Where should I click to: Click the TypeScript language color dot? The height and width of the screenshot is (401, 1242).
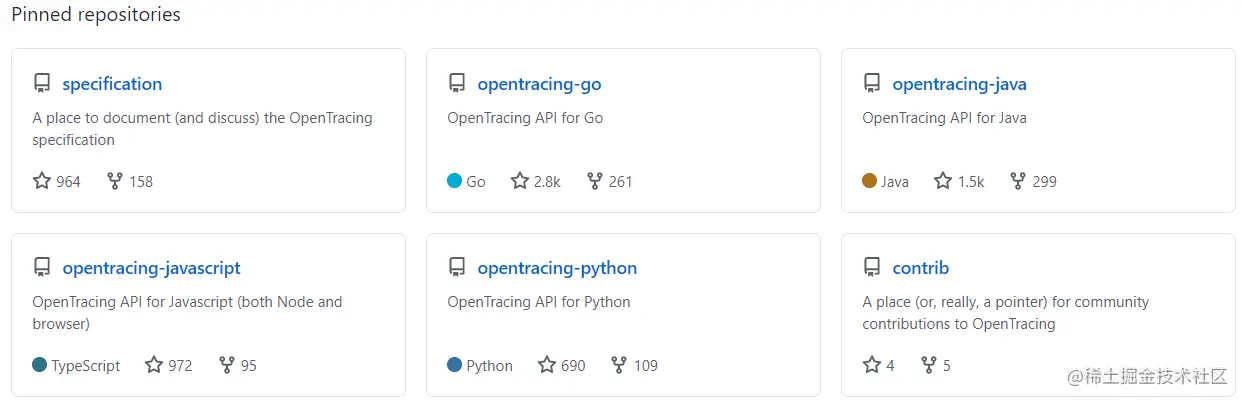40,365
